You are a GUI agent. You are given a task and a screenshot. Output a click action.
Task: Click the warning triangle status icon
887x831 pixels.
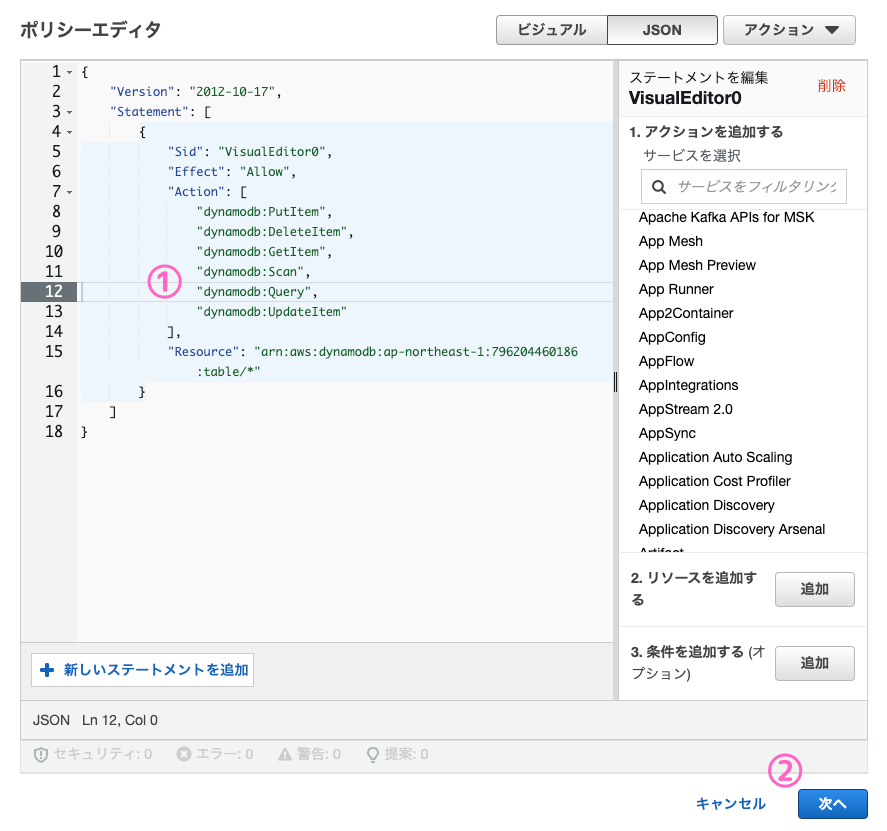coord(285,754)
